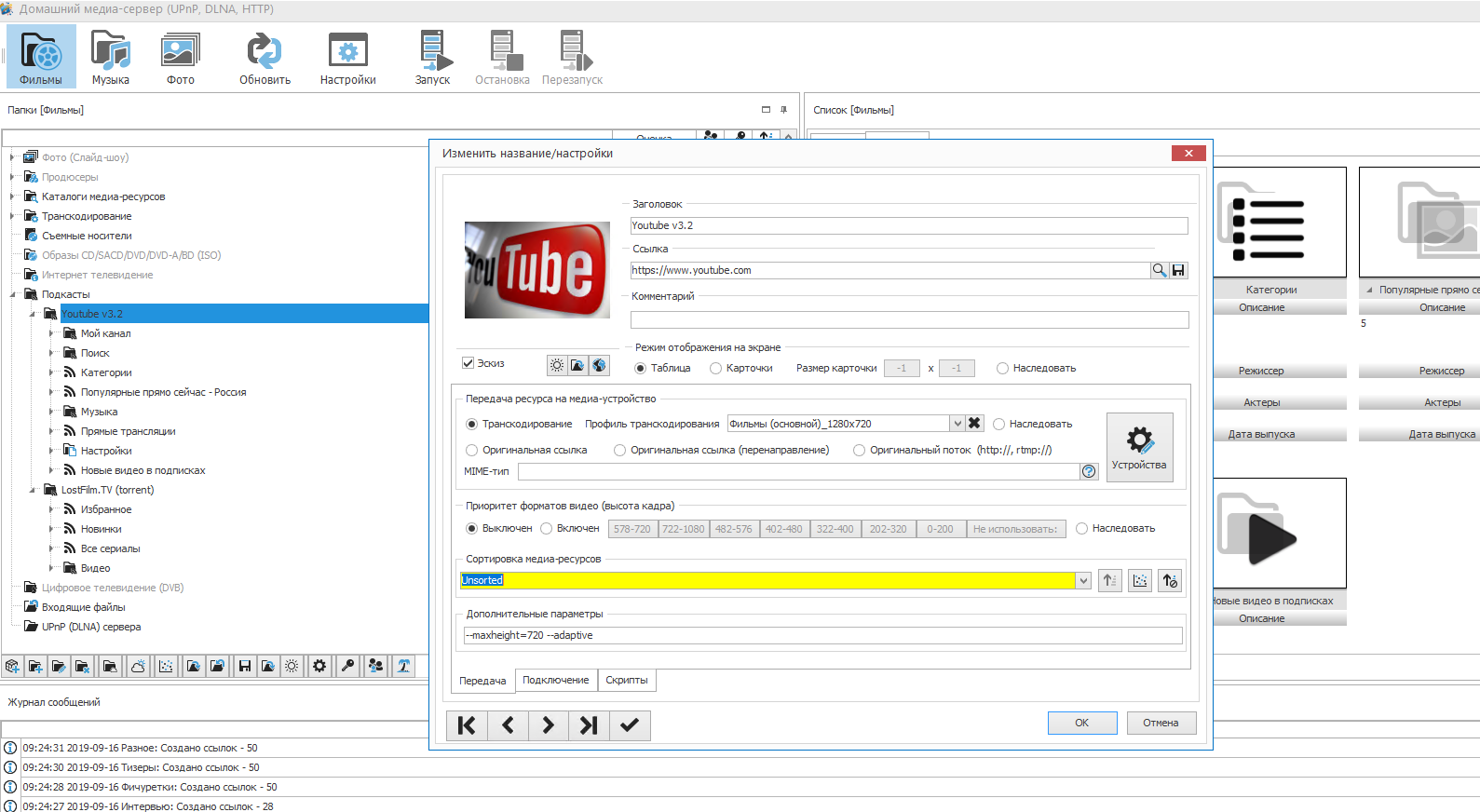
Task: Switch to the Скрипты tab
Action: pos(626,681)
